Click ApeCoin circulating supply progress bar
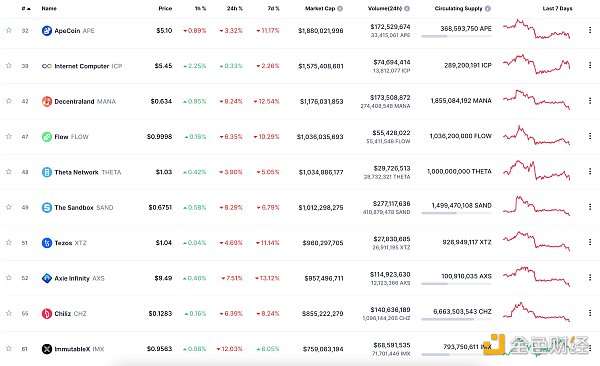 coord(456,36)
